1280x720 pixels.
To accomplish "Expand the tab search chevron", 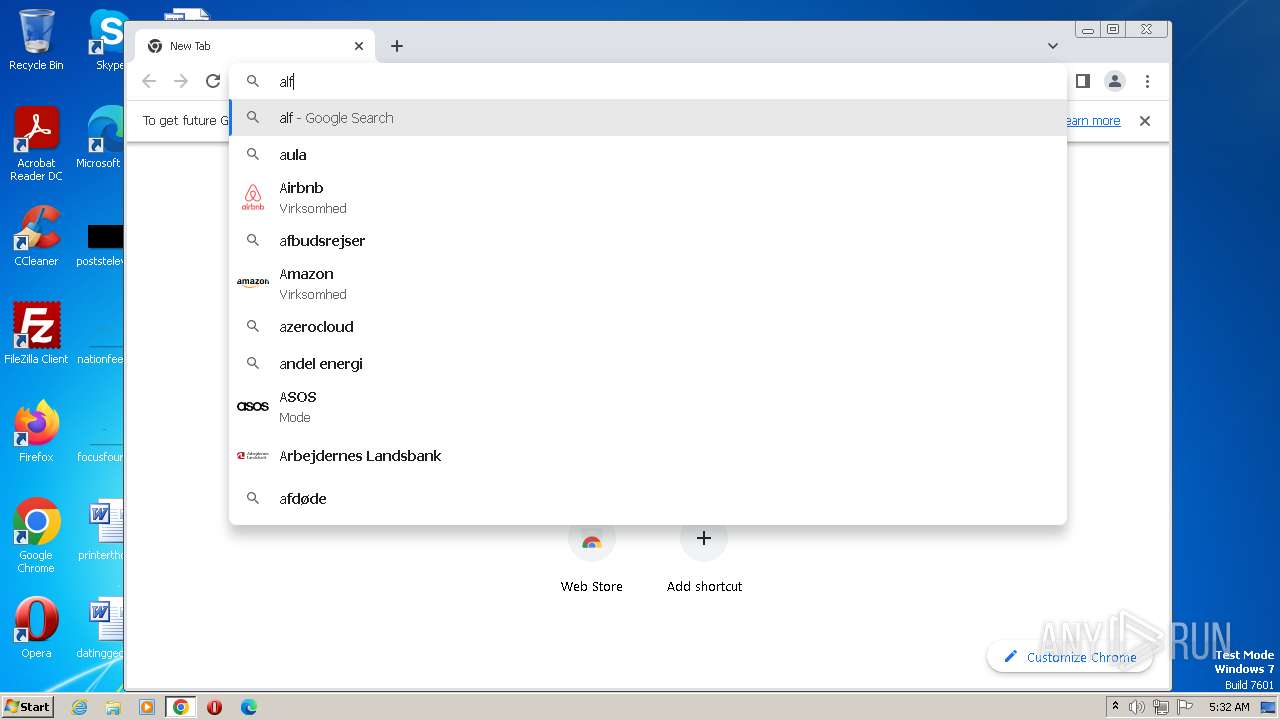I will point(1053,46).
